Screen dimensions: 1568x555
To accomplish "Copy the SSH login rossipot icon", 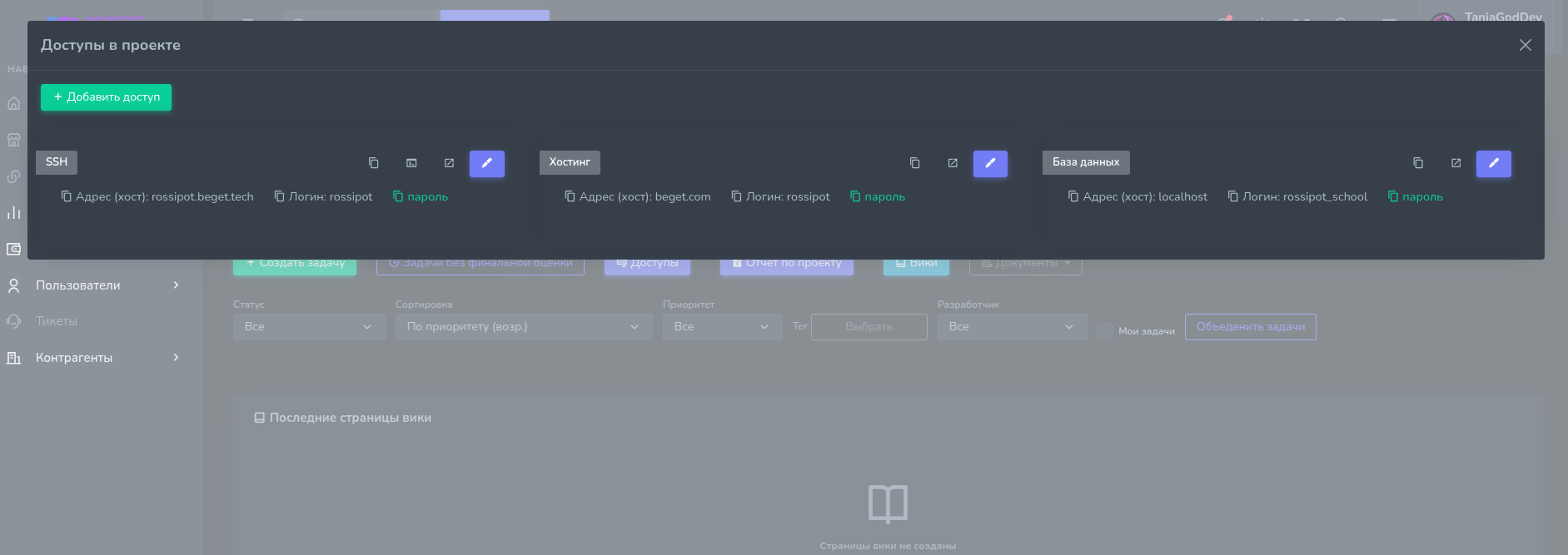I will [x=279, y=196].
